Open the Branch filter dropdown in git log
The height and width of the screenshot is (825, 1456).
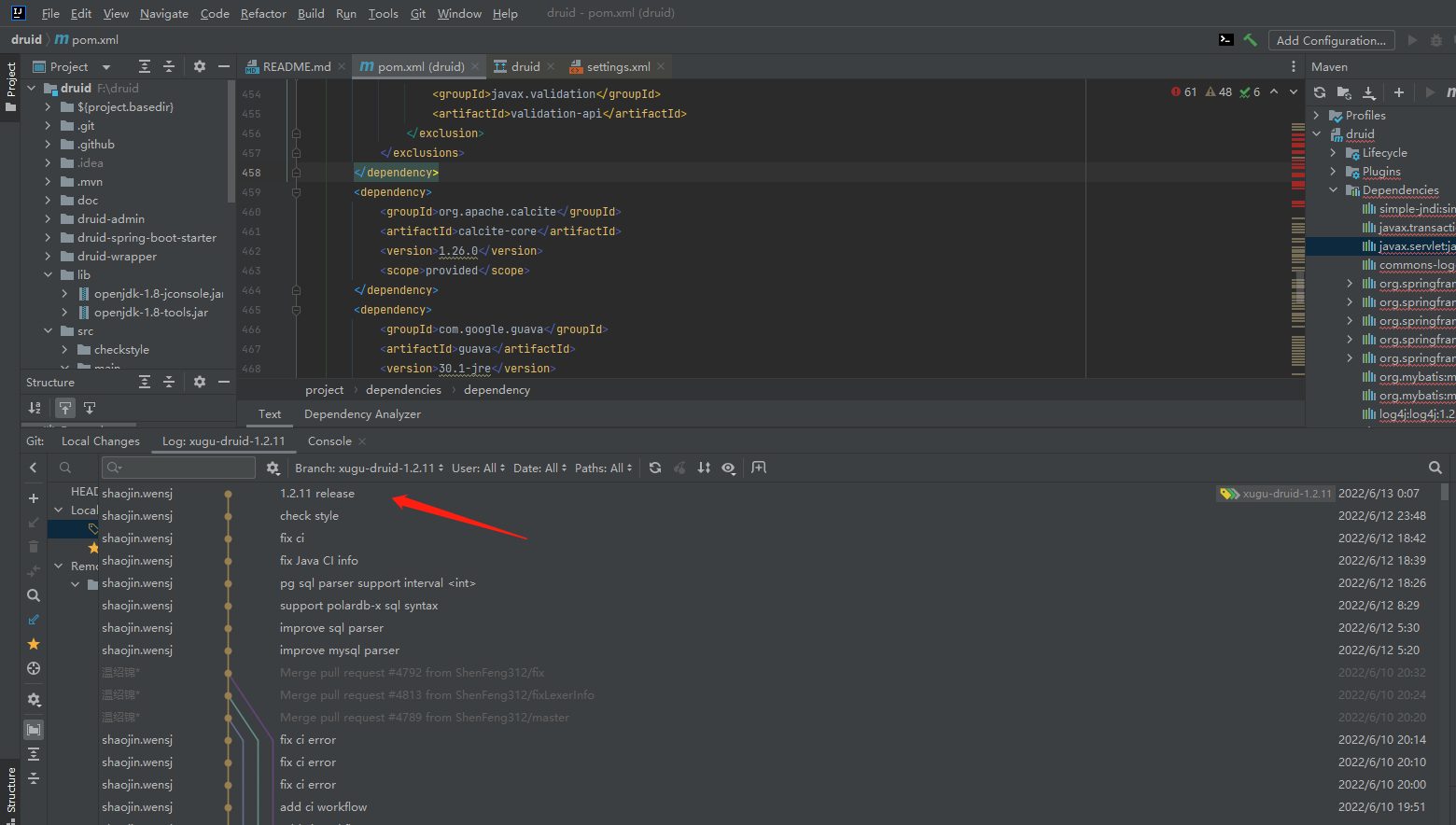pos(367,468)
